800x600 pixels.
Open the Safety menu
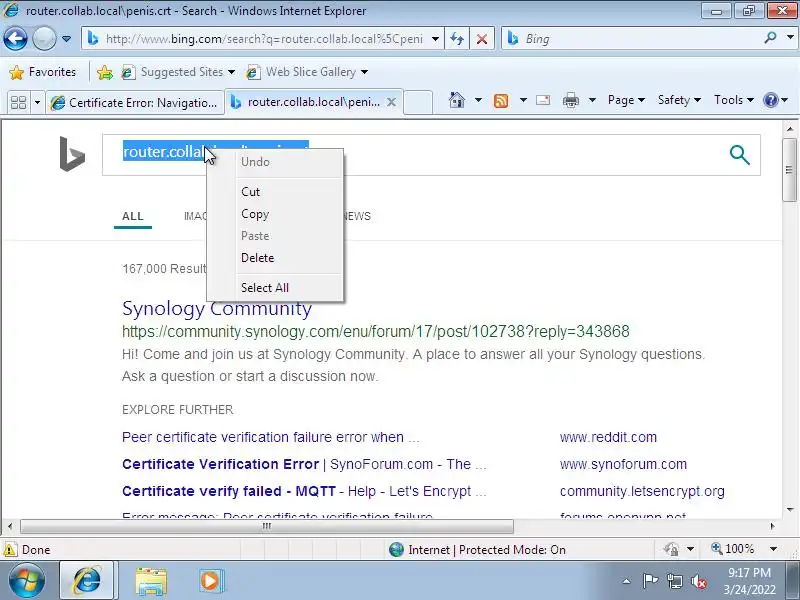pyautogui.click(x=679, y=100)
